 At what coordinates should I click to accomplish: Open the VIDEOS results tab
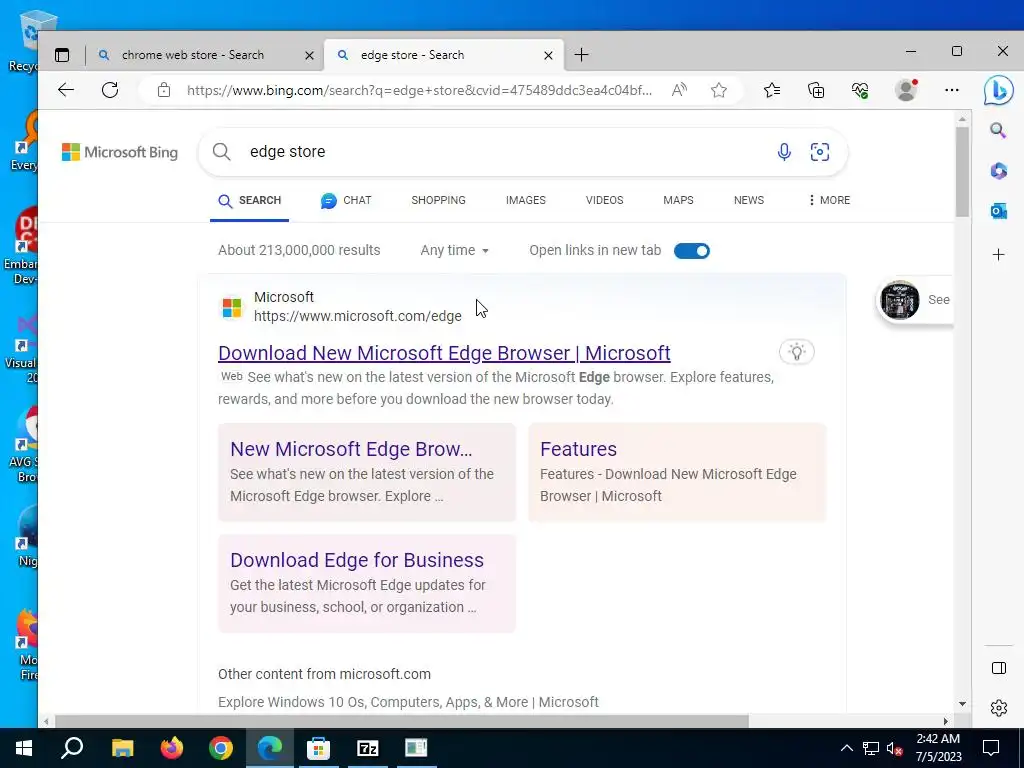(605, 200)
